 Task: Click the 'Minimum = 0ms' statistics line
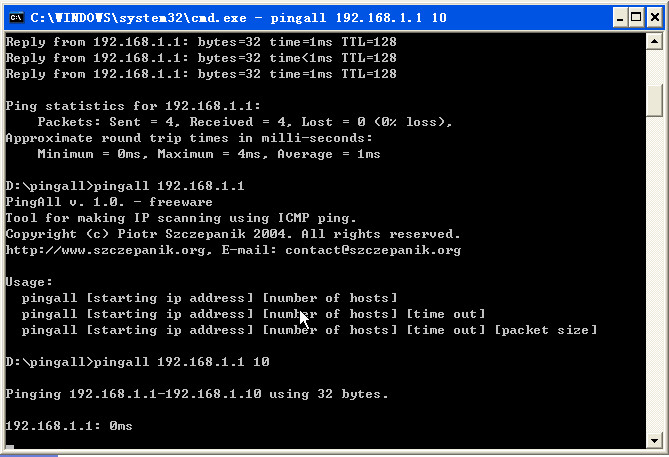point(208,154)
